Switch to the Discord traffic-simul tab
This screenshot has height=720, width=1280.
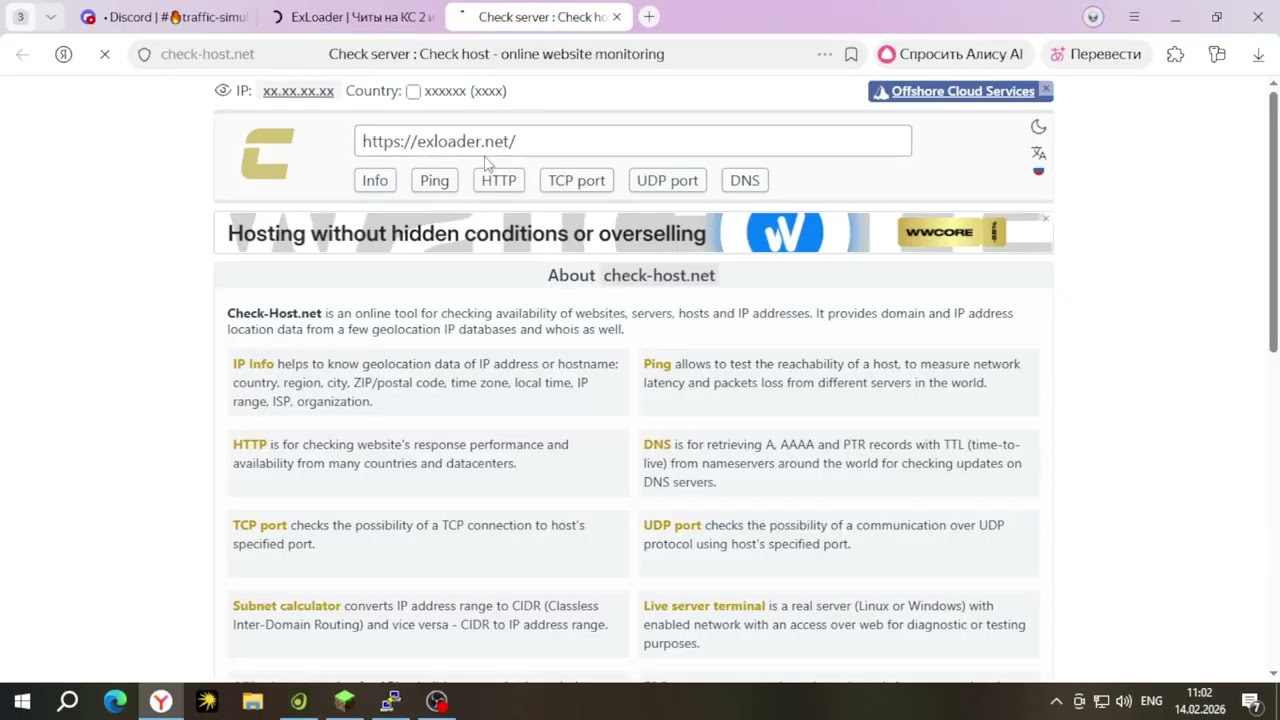(x=165, y=17)
